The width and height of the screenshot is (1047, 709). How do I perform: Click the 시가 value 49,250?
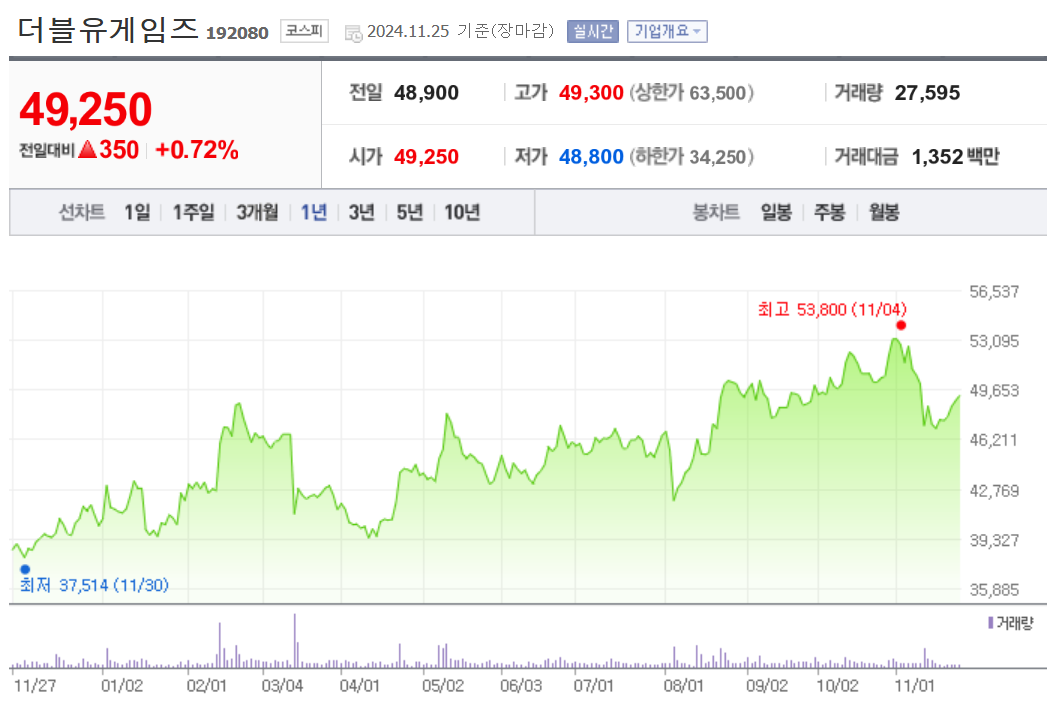(x=426, y=156)
